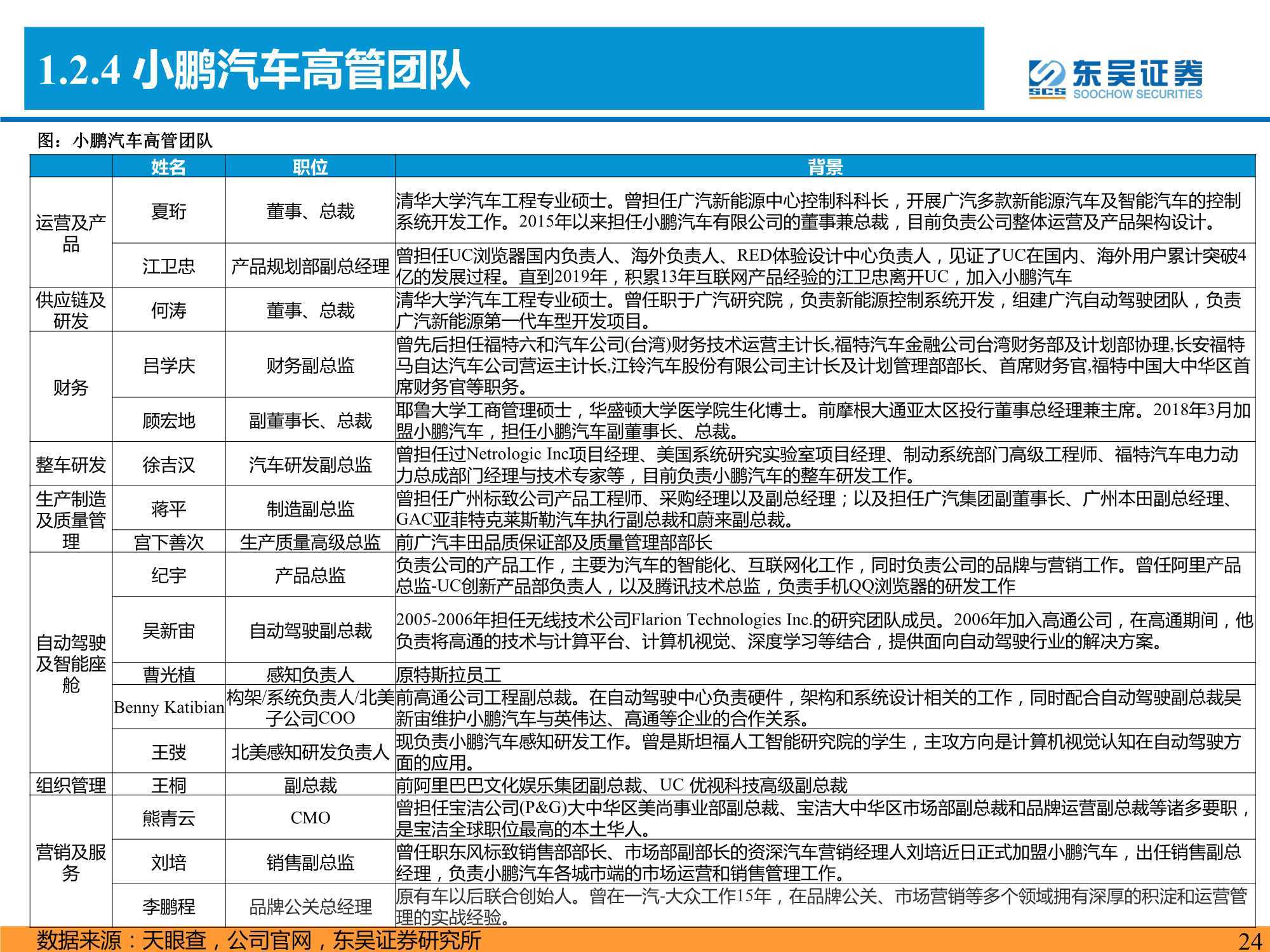Select the name cell Benny Katibian

point(168,707)
